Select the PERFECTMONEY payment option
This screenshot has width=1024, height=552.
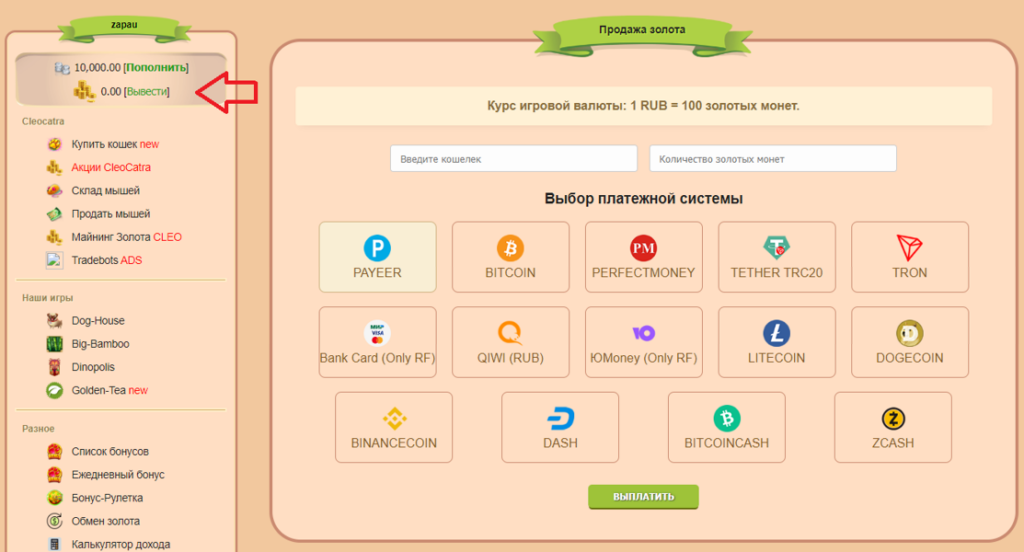coord(643,257)
